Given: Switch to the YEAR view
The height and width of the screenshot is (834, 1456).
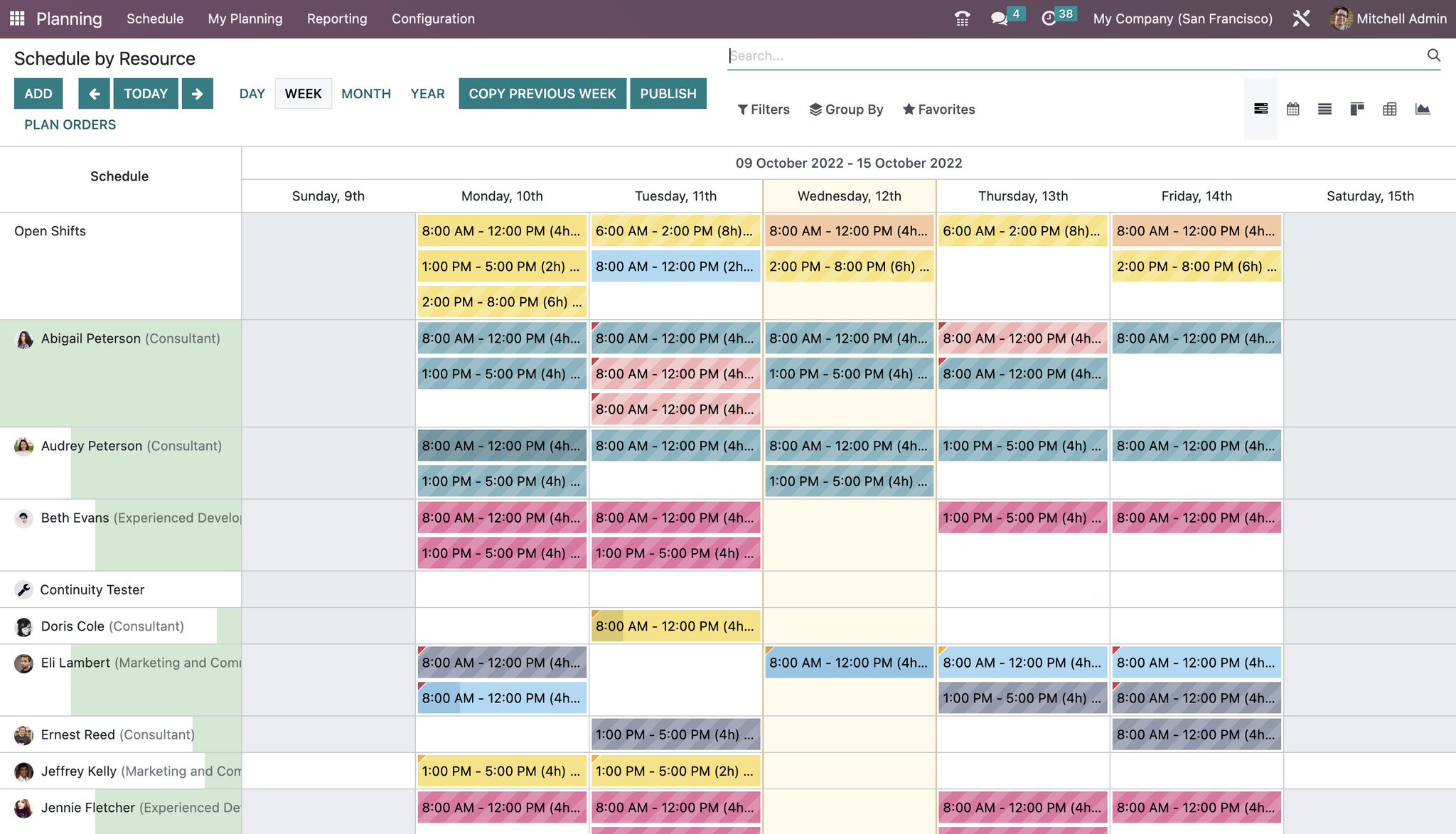Looking at the screenshot, I should (427, 93).
